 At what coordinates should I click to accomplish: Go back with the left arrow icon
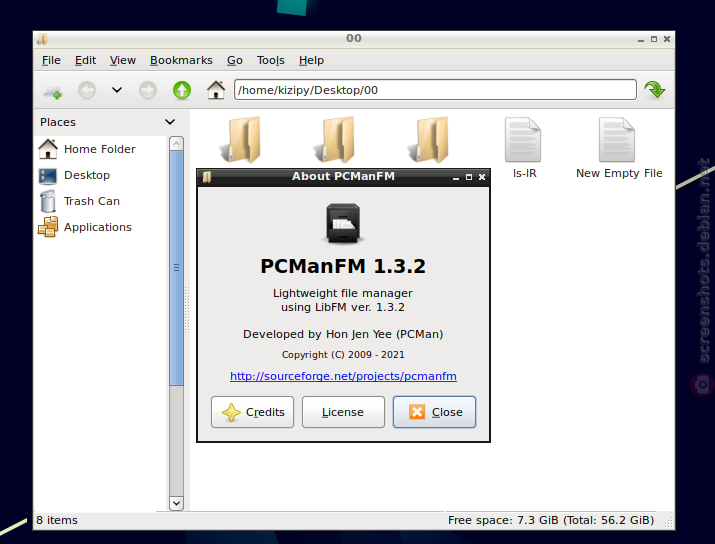(x=87, y=90)
